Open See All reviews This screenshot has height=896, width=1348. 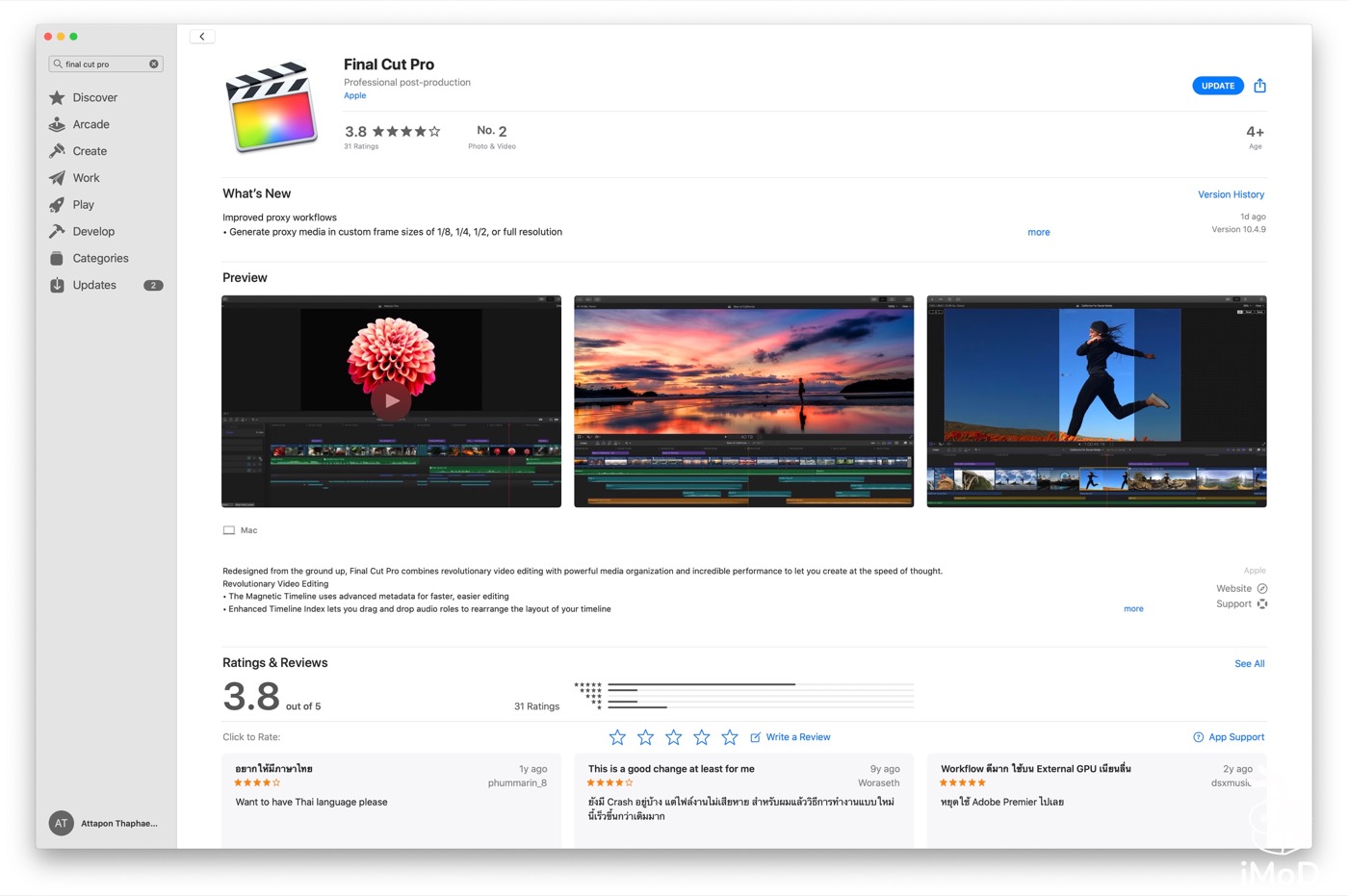[1249, 664]
